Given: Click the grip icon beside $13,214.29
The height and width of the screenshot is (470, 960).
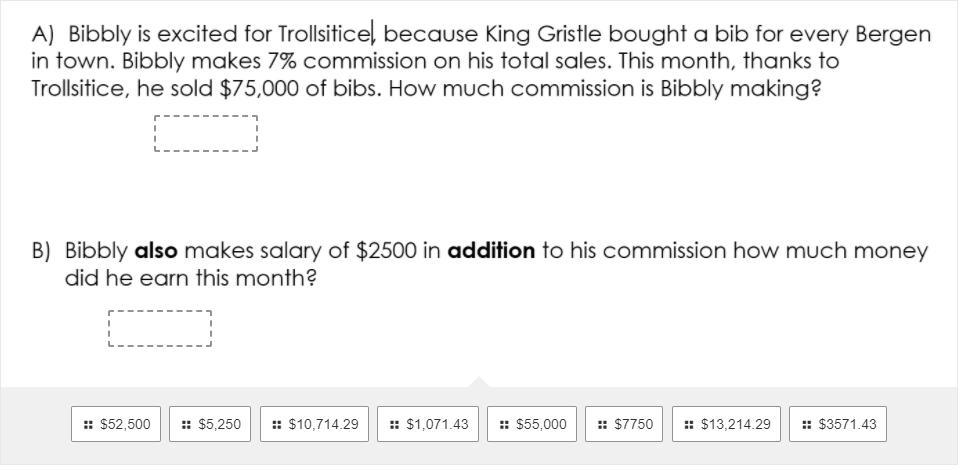Looking at the screenshot, I should (689, 425).
